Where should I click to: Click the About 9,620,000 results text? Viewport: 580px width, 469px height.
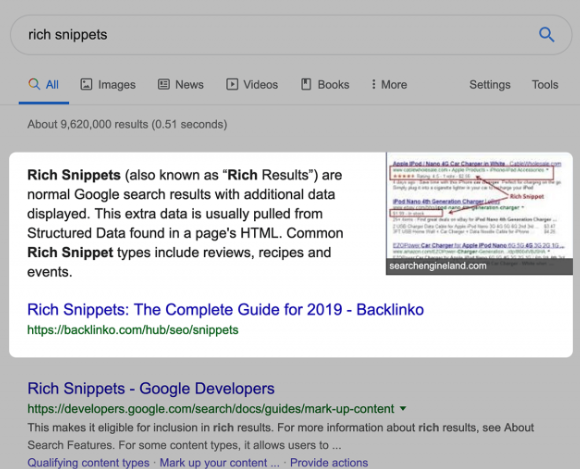pos(127,124)
